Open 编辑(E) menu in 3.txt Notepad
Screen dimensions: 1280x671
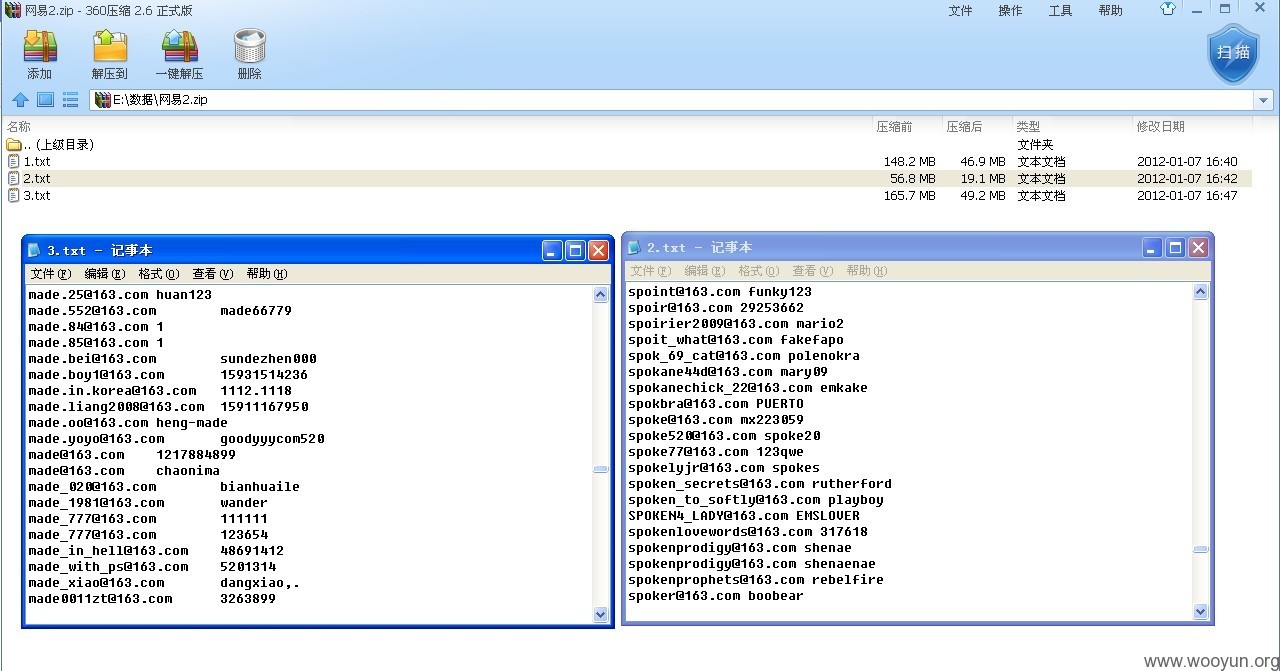(x=104, y=274)
